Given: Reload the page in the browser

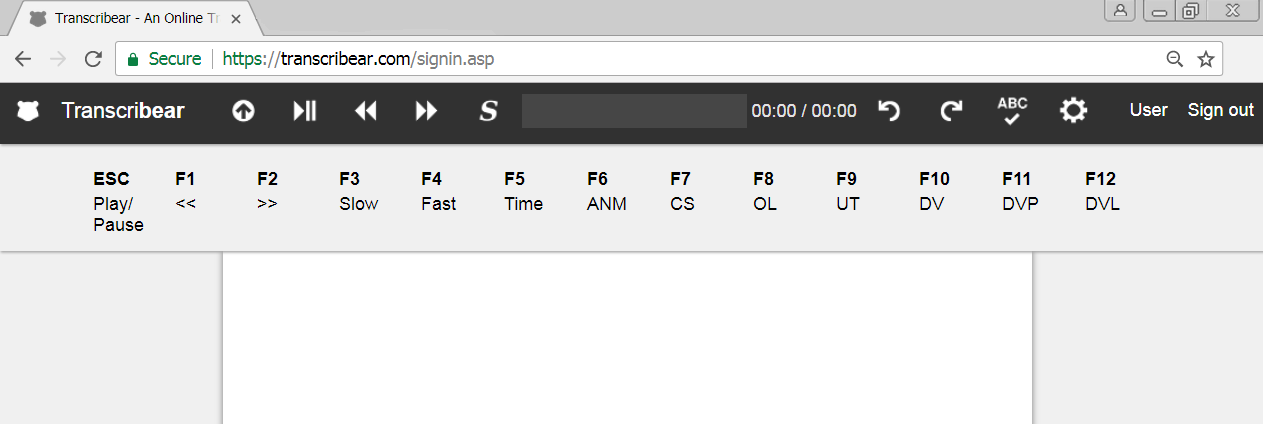Looking at the screenshot, I should pos(93,59).
